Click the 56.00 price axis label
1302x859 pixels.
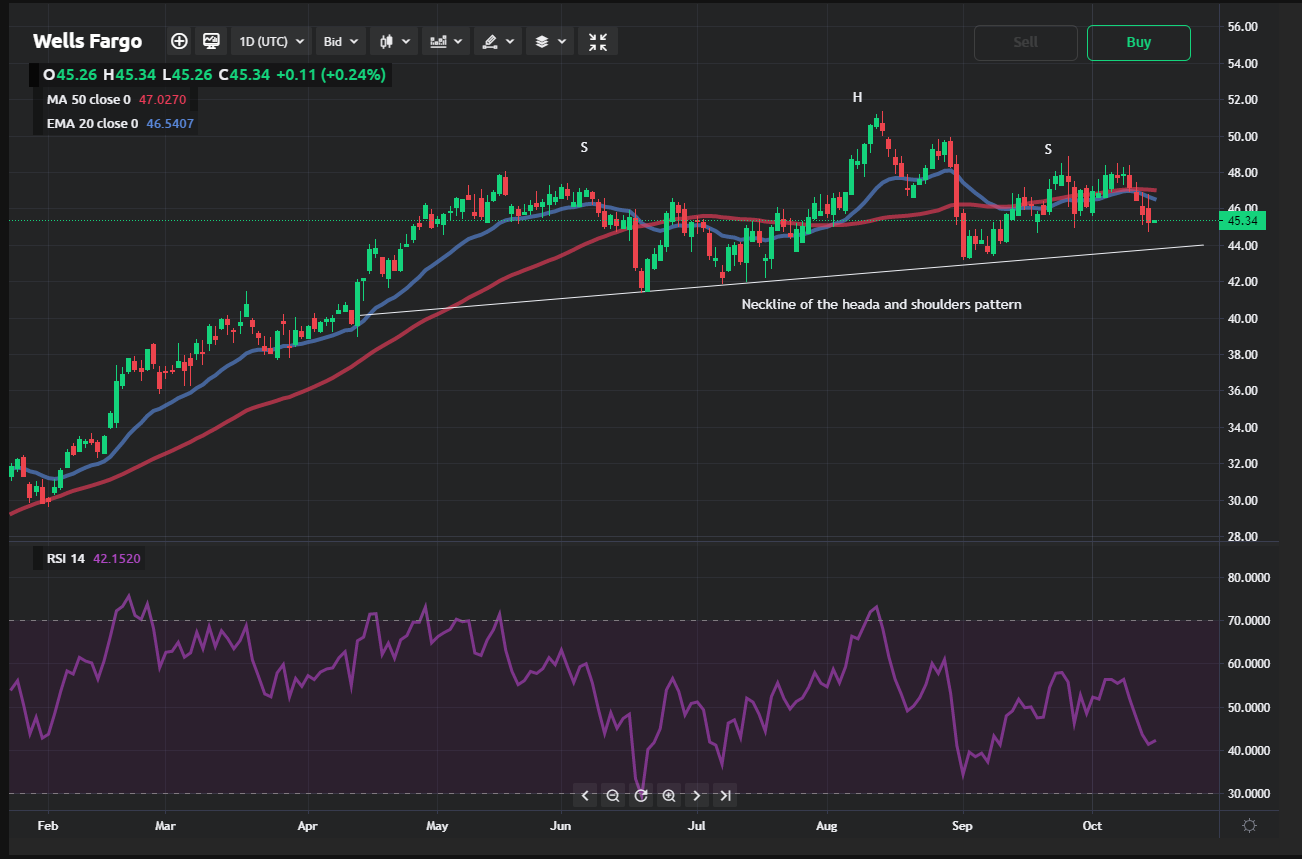coord(1242,26)
